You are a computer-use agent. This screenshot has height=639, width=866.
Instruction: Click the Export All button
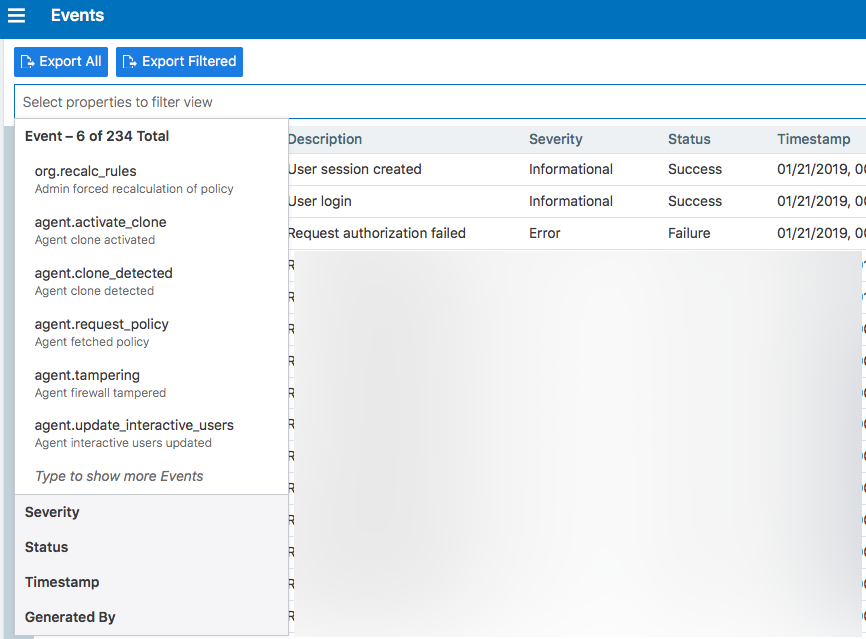click(61, 62)
